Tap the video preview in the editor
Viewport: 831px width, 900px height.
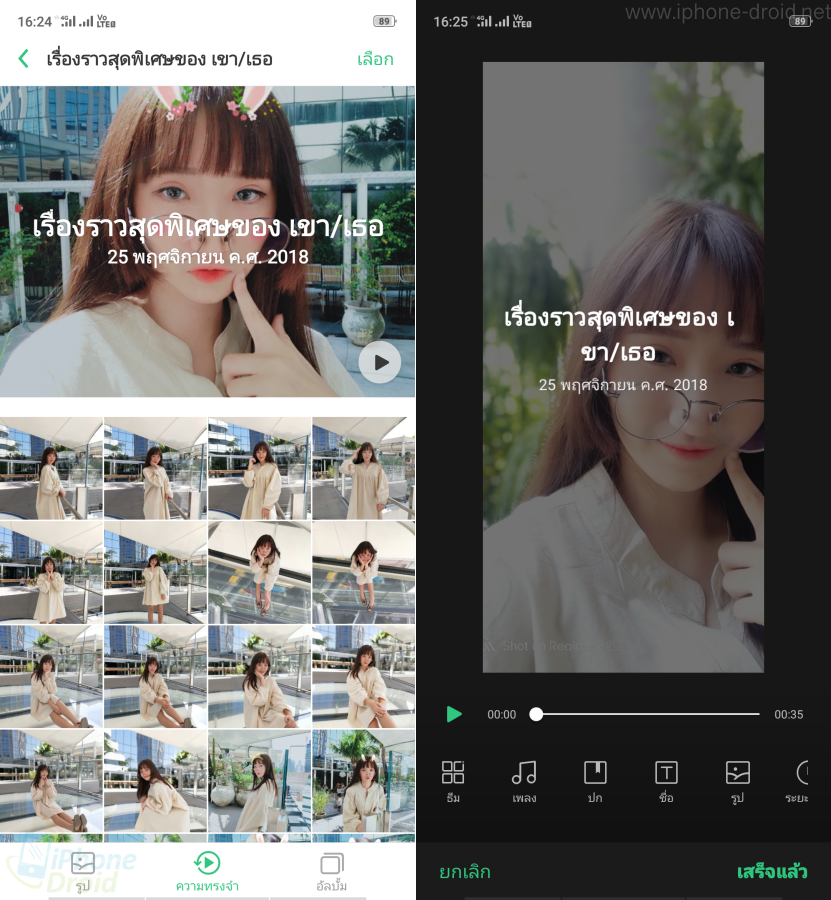point(623,367)
